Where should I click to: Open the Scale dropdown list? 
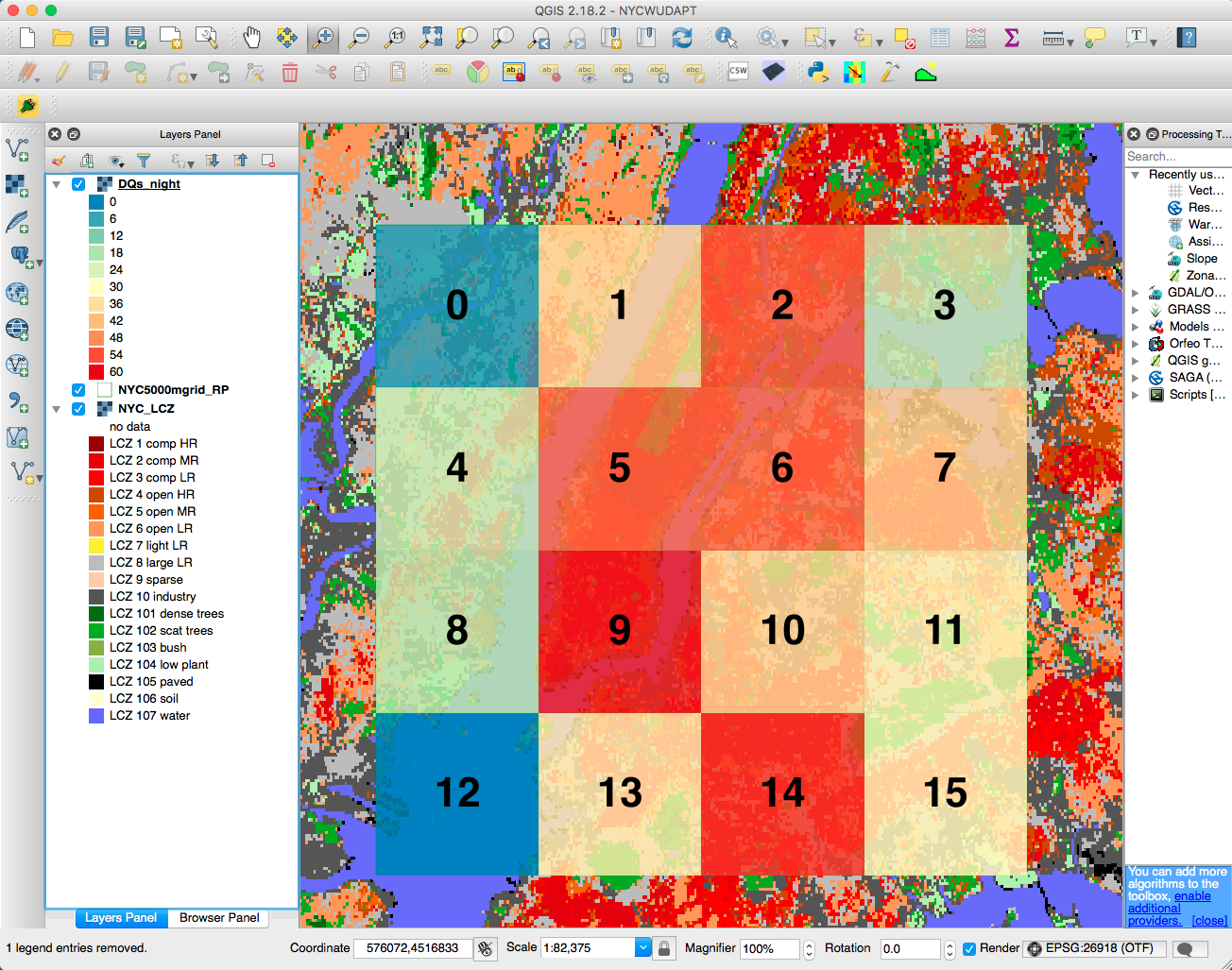point(643,947)
